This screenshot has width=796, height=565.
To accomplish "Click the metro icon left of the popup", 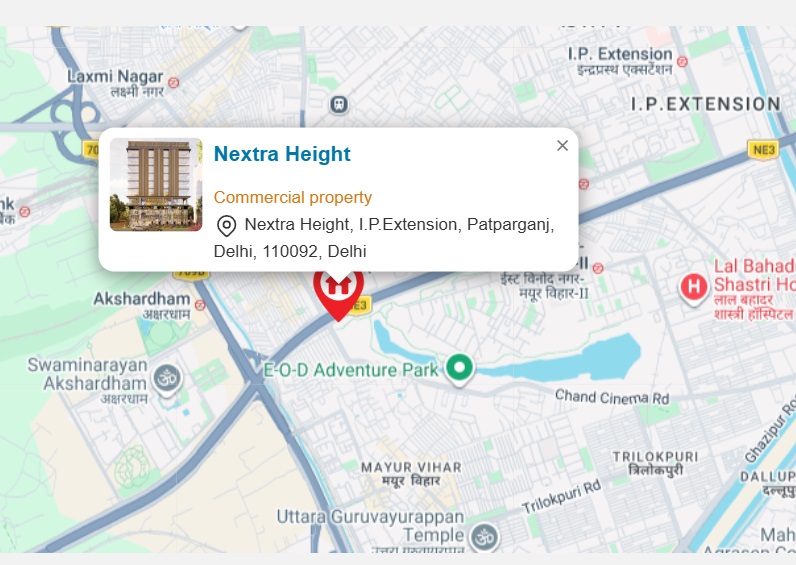I will (x=24, y=211).
